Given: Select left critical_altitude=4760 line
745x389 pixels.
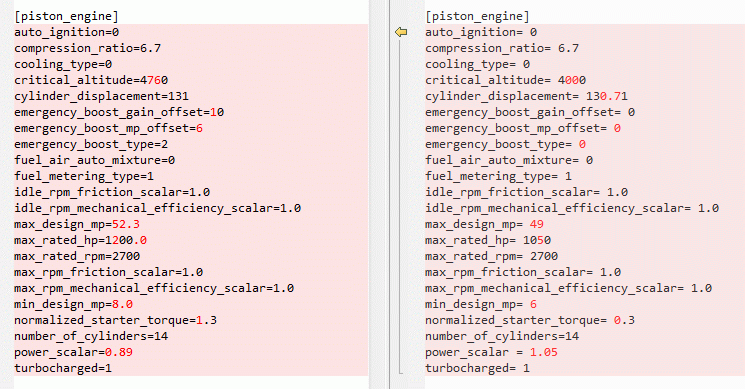Looking at the screenshot, I should [91, 80].
